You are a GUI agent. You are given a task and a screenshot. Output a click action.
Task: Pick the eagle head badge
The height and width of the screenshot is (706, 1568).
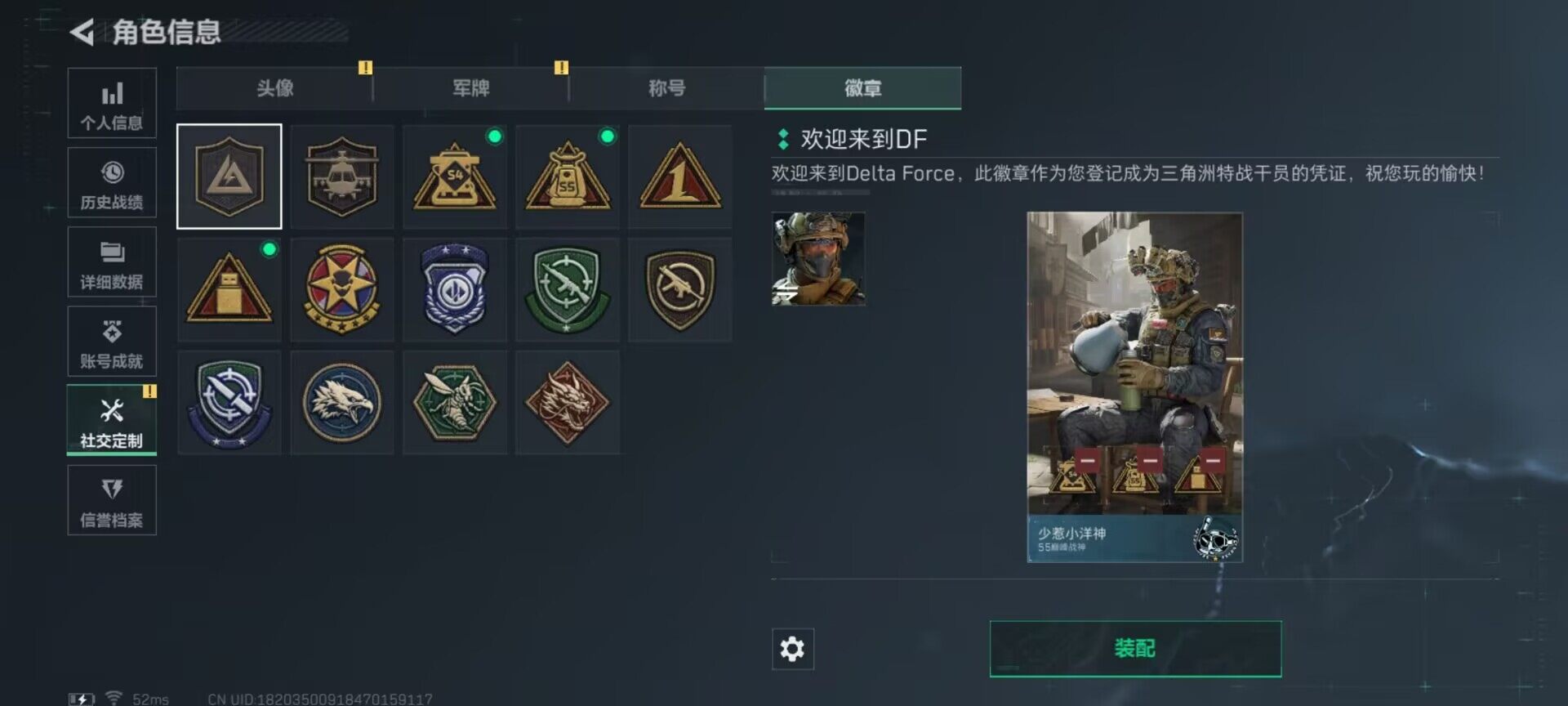click(x=342, y=403)
